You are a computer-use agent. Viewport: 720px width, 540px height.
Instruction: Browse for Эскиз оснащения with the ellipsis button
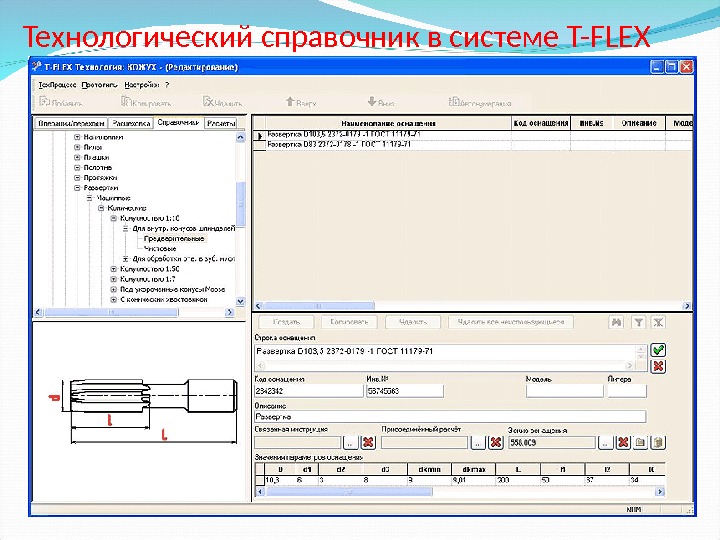pyautogui.click(x=606, y=443)
